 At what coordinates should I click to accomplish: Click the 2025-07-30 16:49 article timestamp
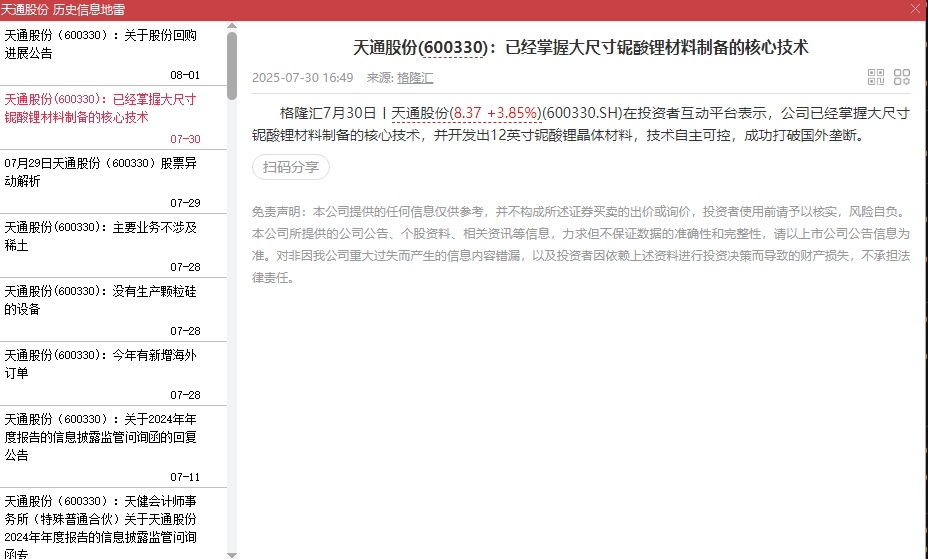tap(302, 78)
